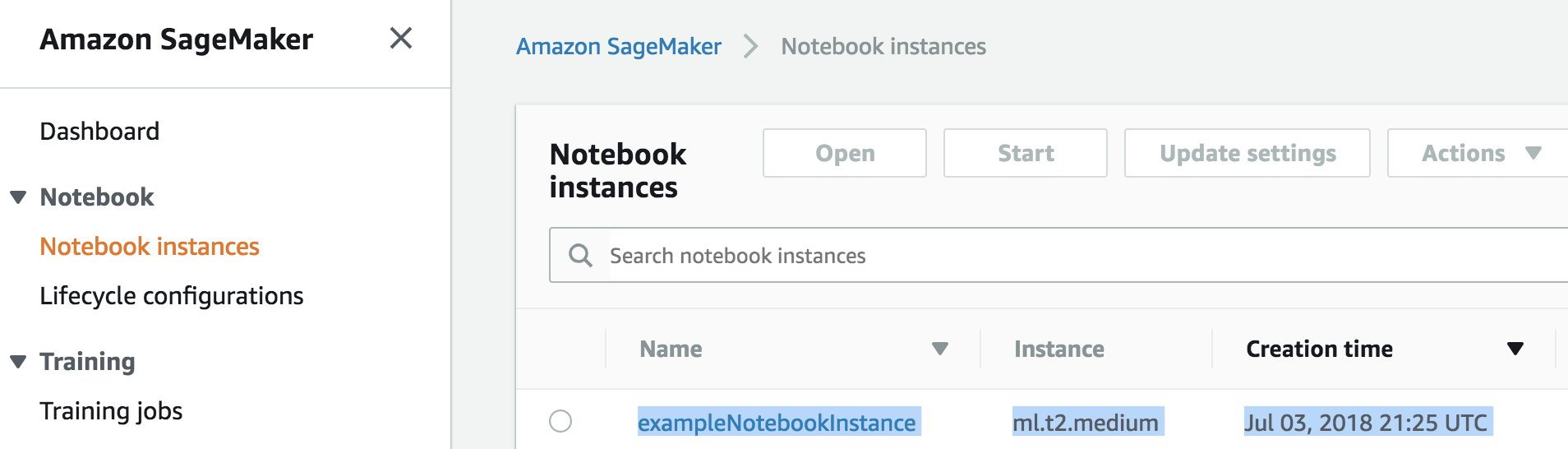The image size is (1568, 449).
Task: Click the Update settings button
Action: (1247, 153)
